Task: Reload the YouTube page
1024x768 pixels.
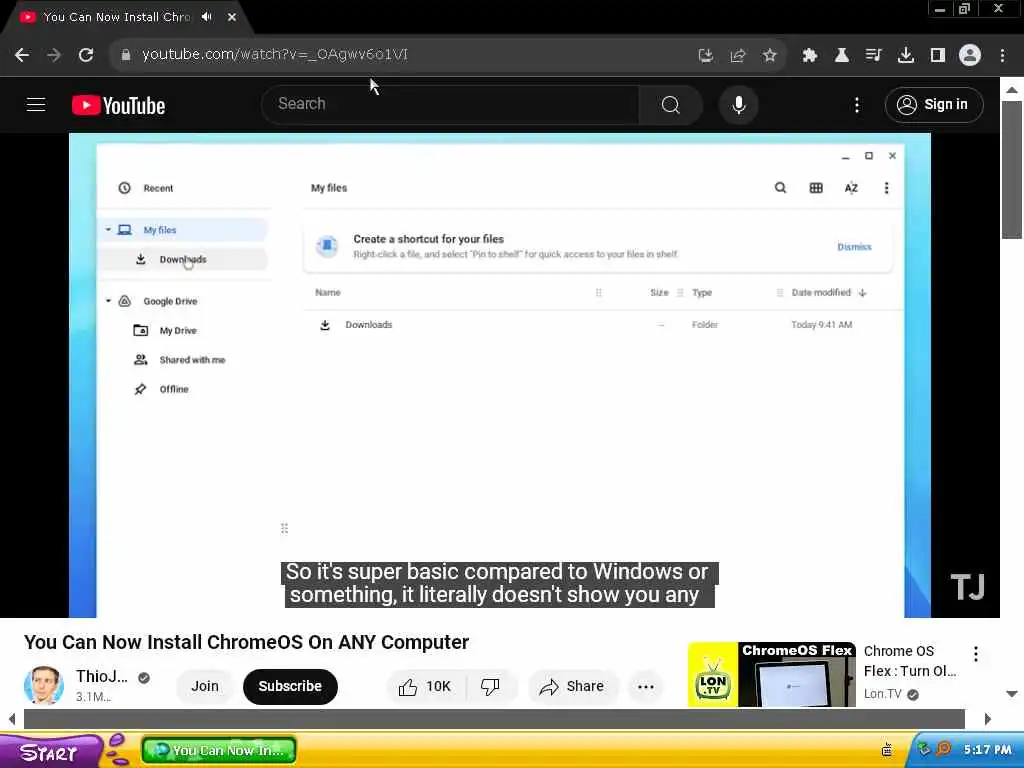Action: pos(86,55)
